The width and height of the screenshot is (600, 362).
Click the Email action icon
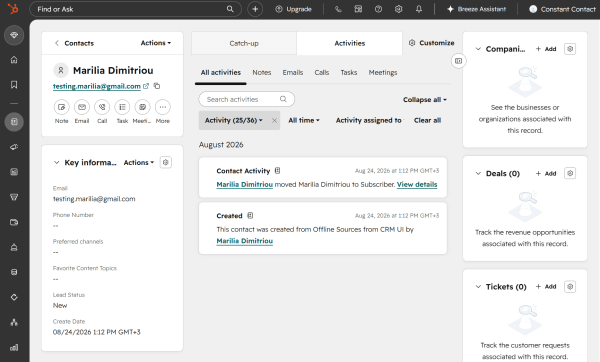82,107
